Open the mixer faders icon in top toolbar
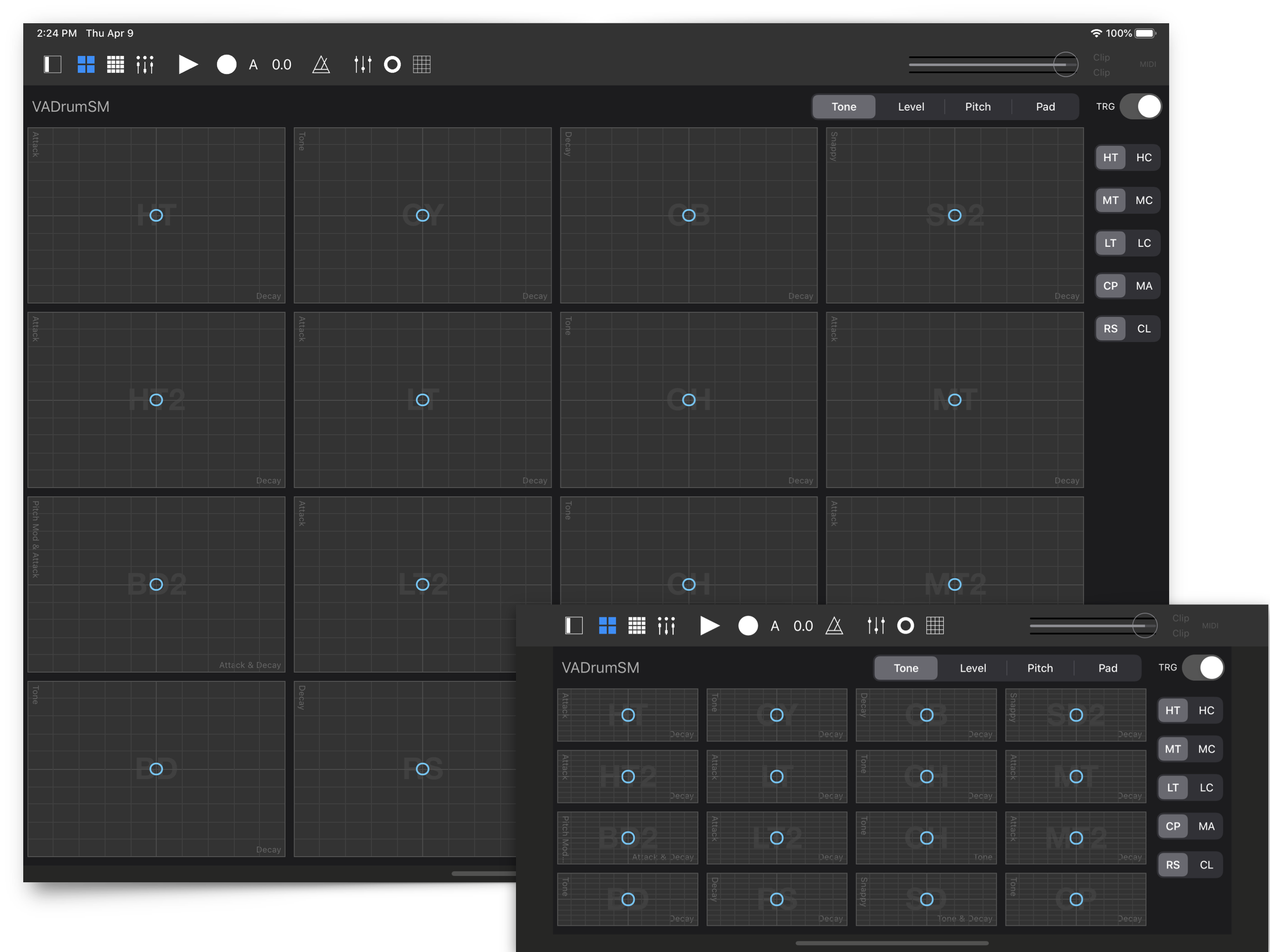1270x952 pixels. click(362, 64)
